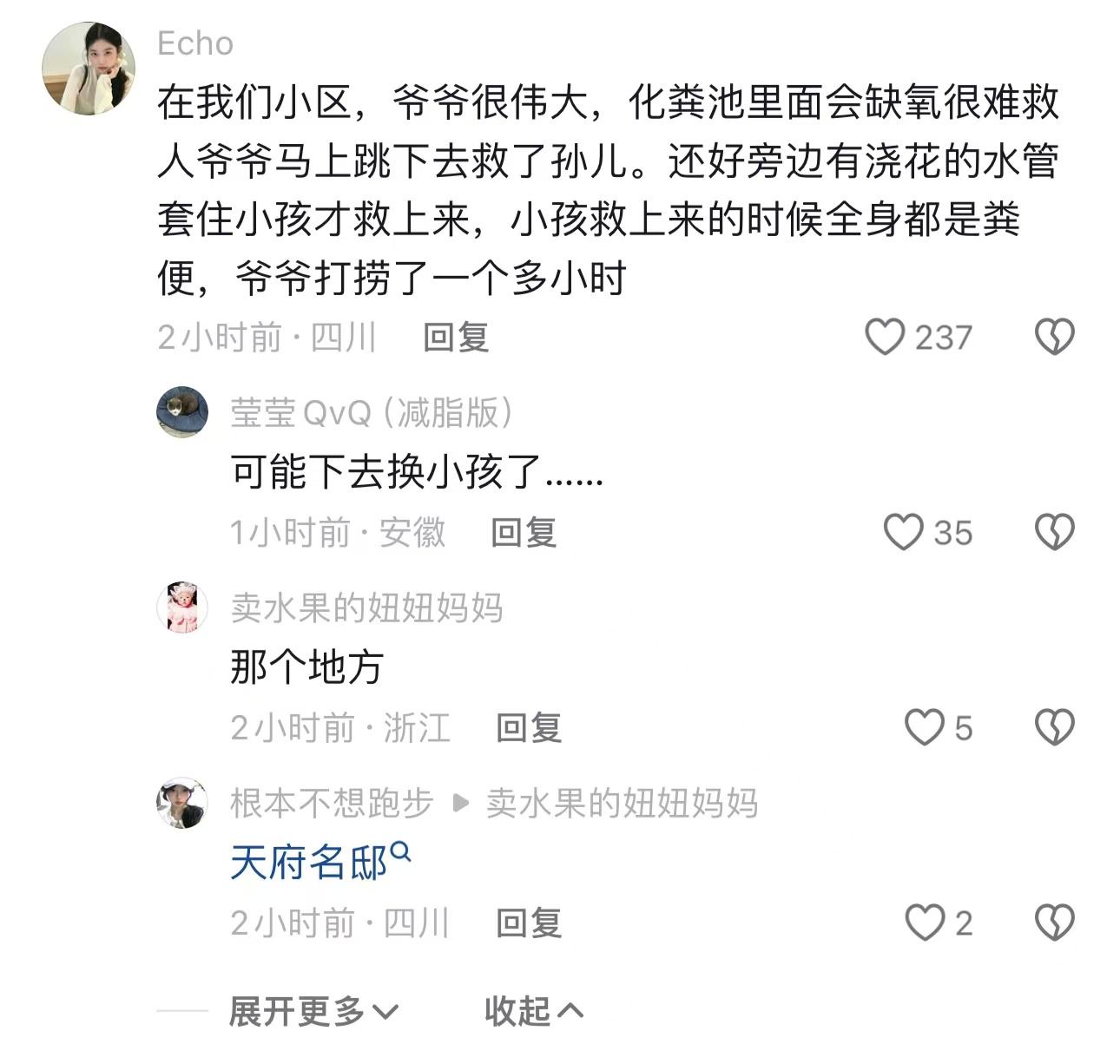Collapse the replies using 收起
The height and width of the screenshot is (1064, 1120).
coord(533,1011)
